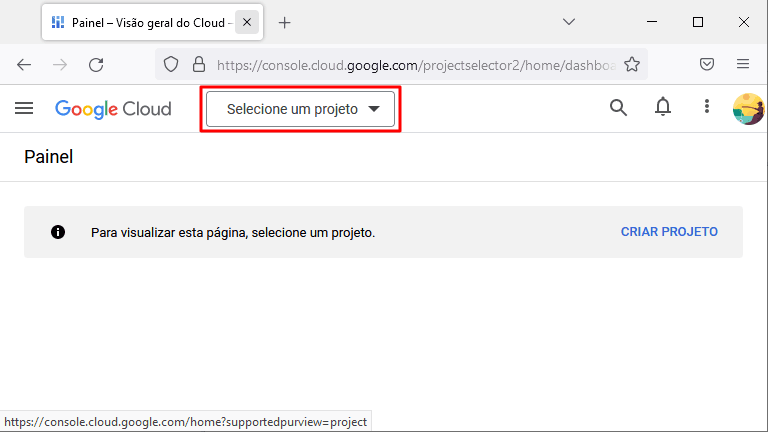Reload the page with the refresh icon
The image size is (768, 432).
point(96,65)
